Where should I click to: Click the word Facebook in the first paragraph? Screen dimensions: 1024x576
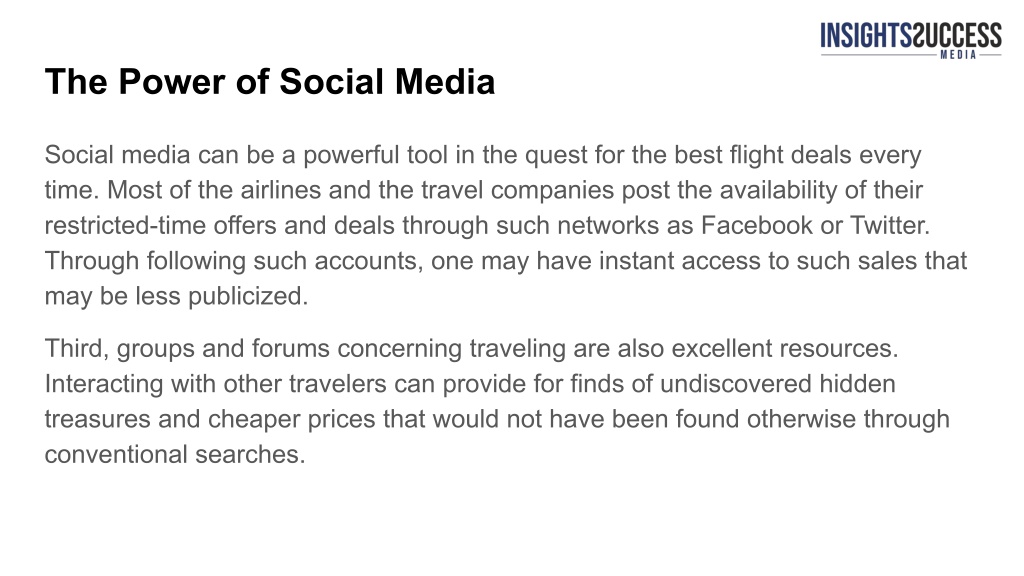[x=757, y=225]
